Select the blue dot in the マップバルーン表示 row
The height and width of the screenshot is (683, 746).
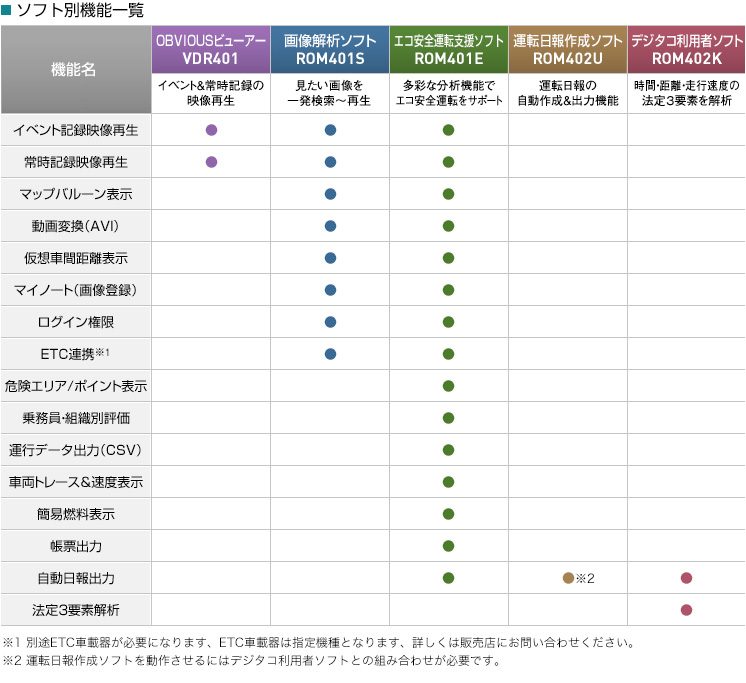click(330, 194)
